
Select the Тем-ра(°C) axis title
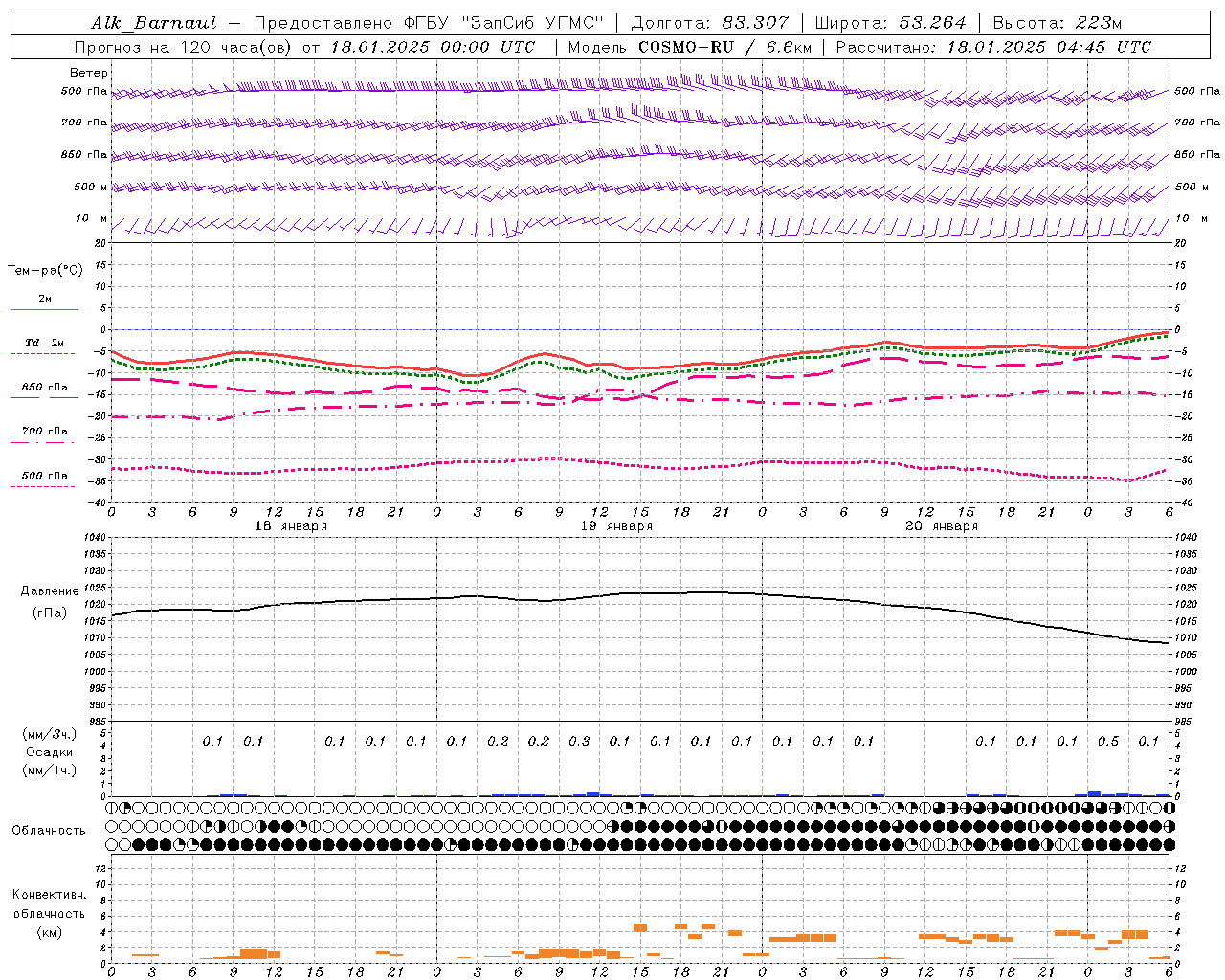[x=45, y=271]
